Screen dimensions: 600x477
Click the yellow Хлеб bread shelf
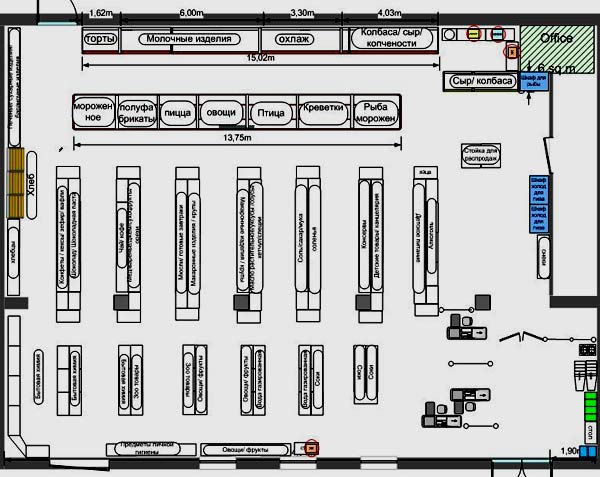pyautogui.click(x=17, y=186)
